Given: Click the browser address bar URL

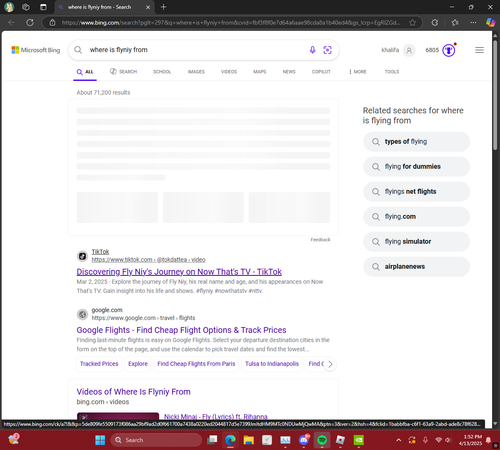Looking at the screenshot, I should [231, 22].
